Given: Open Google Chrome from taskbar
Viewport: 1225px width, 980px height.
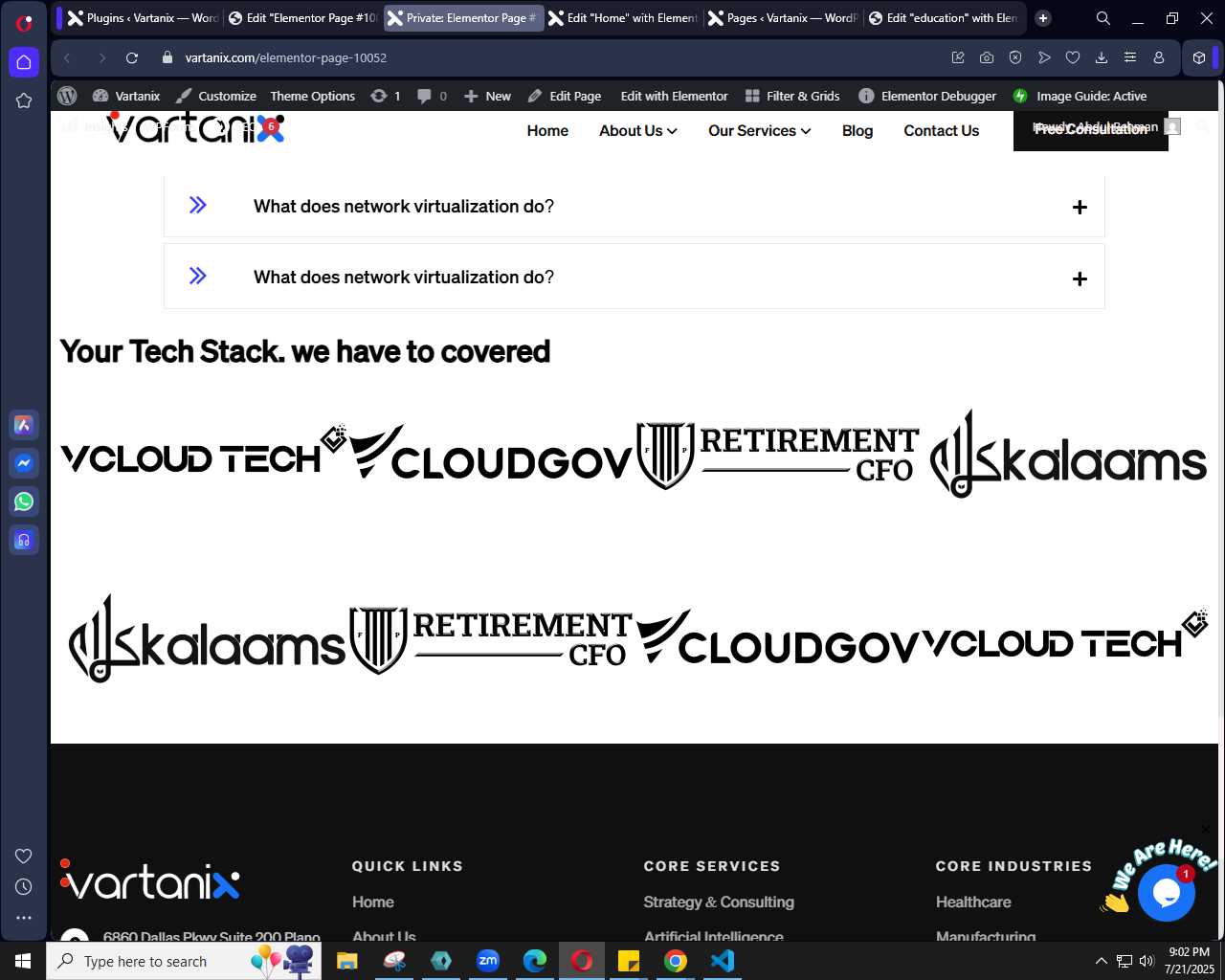Looking at the screenshot, I should (676, 961).
